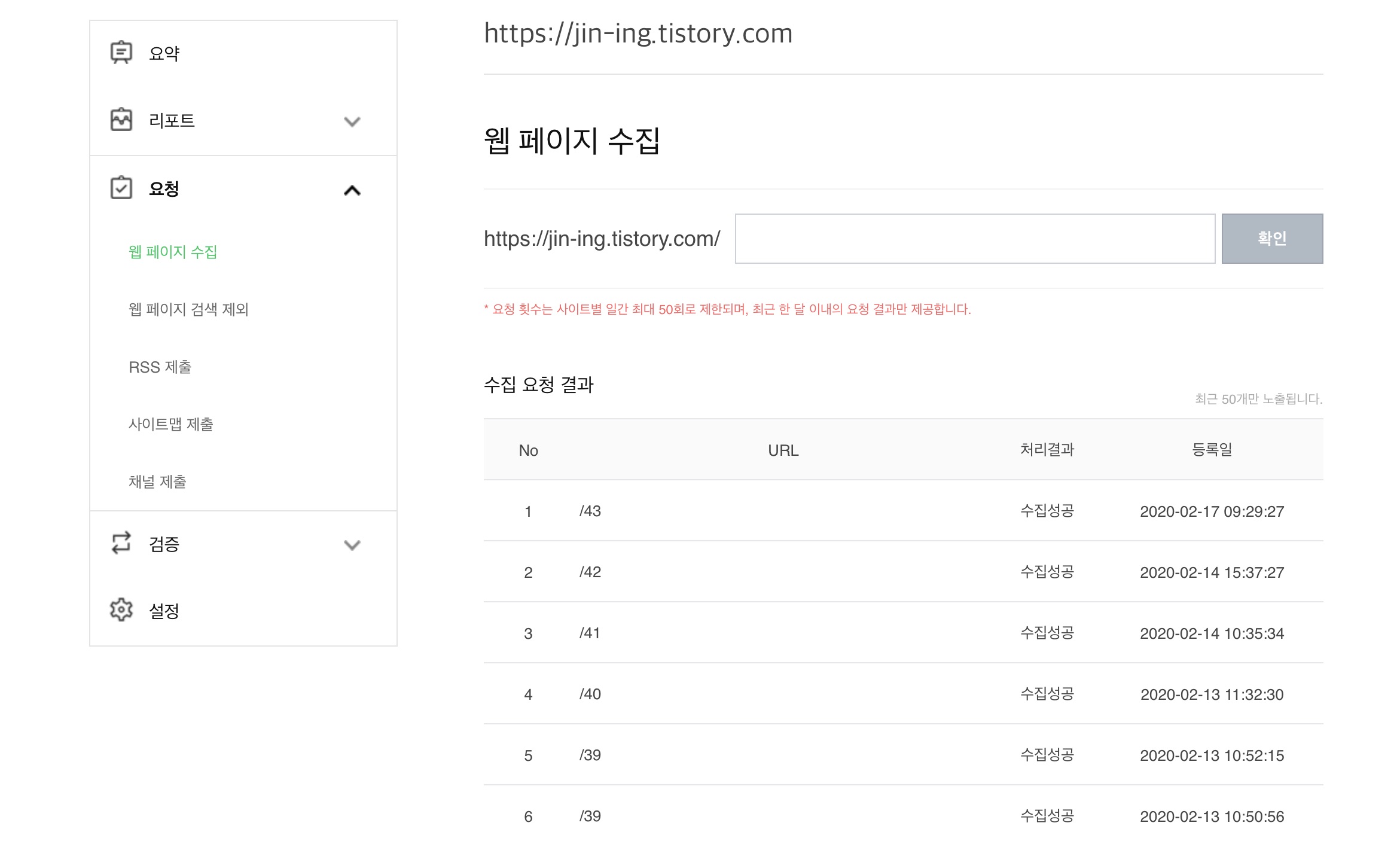Focus the URL path input field
This screenshot has height=844, width=1400.
[974, 239]
